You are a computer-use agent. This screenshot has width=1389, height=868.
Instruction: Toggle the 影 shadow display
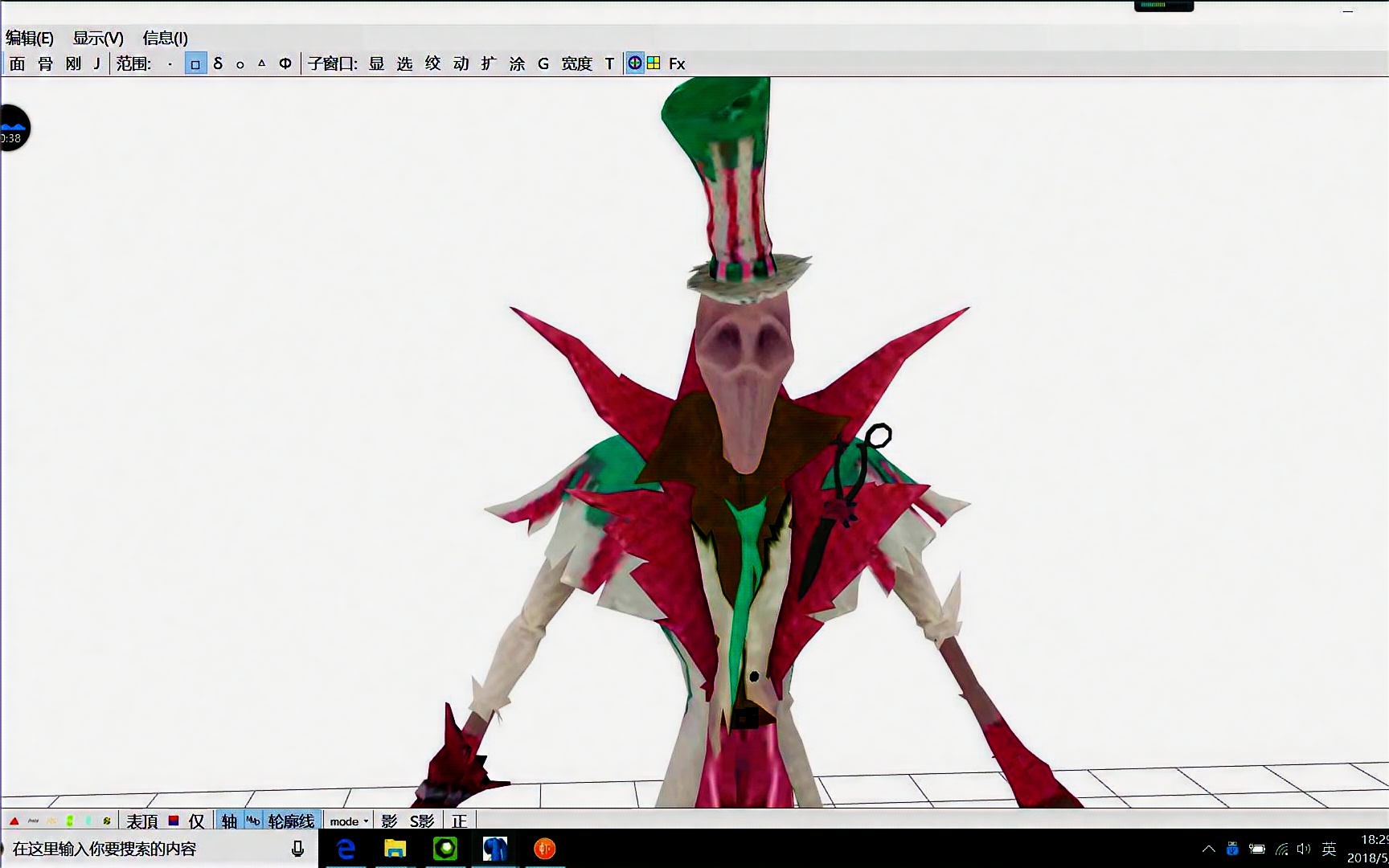coord(389,821)
